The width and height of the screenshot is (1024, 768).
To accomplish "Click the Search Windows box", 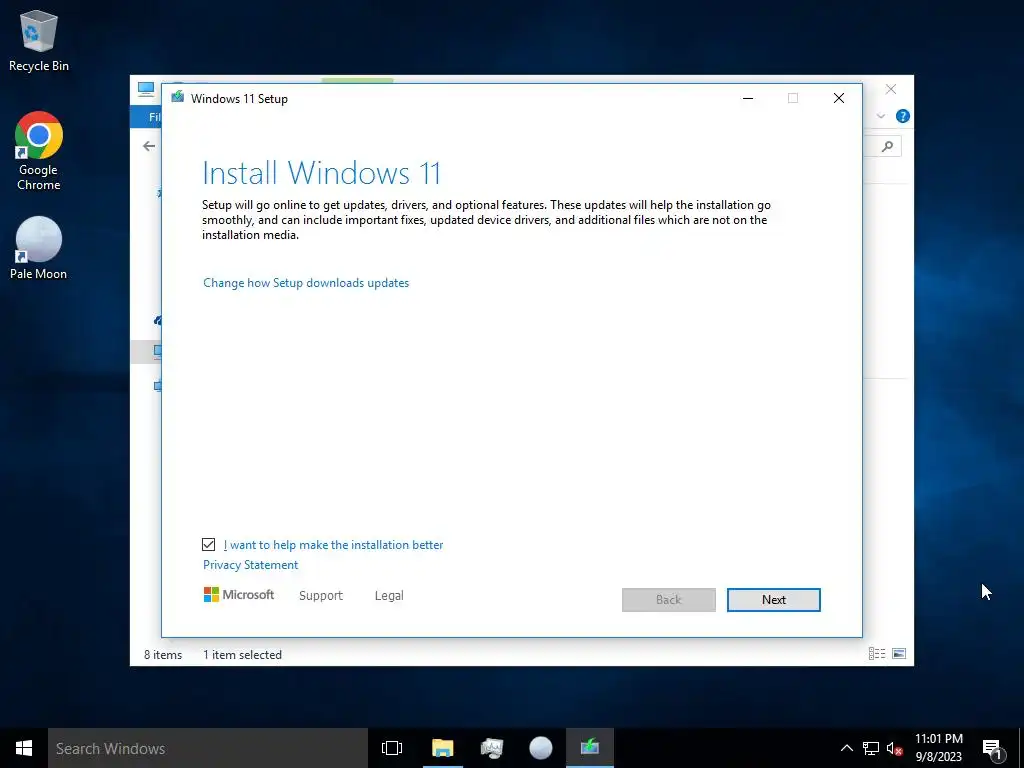I will point(208,748).
